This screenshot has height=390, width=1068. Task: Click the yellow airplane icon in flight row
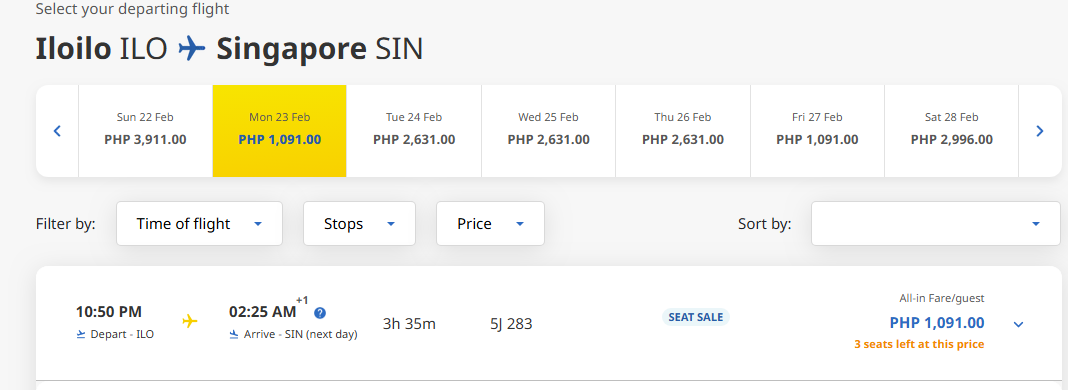[x=190, y=321]
